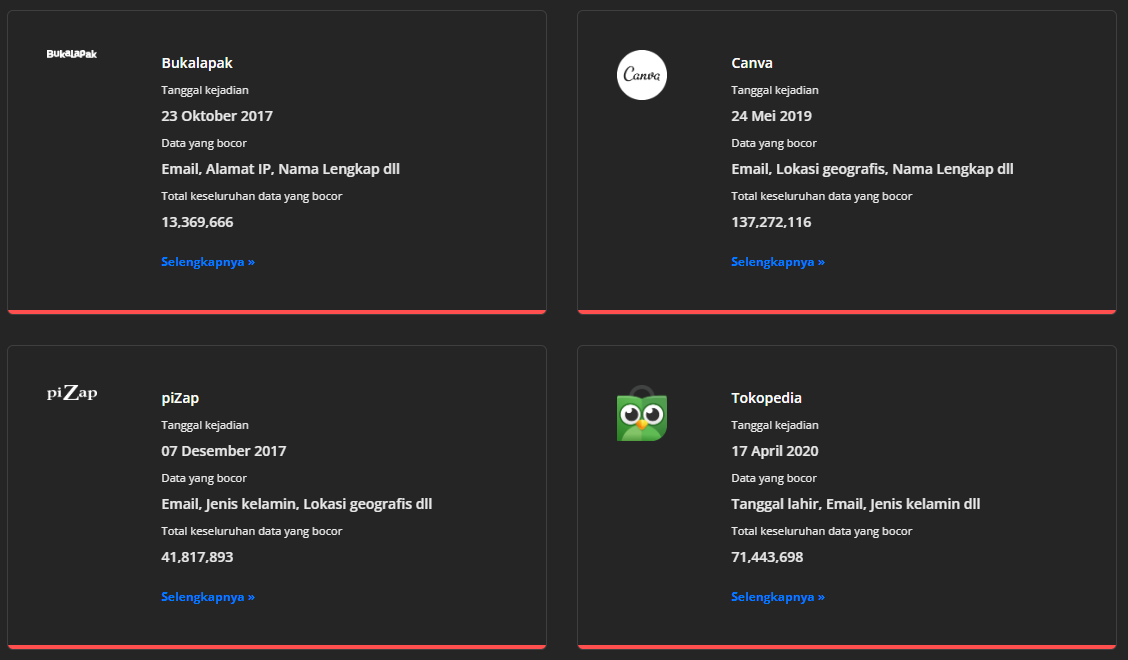
Task: Select the Bukalapak card title
Action: [x=197, y=63]
